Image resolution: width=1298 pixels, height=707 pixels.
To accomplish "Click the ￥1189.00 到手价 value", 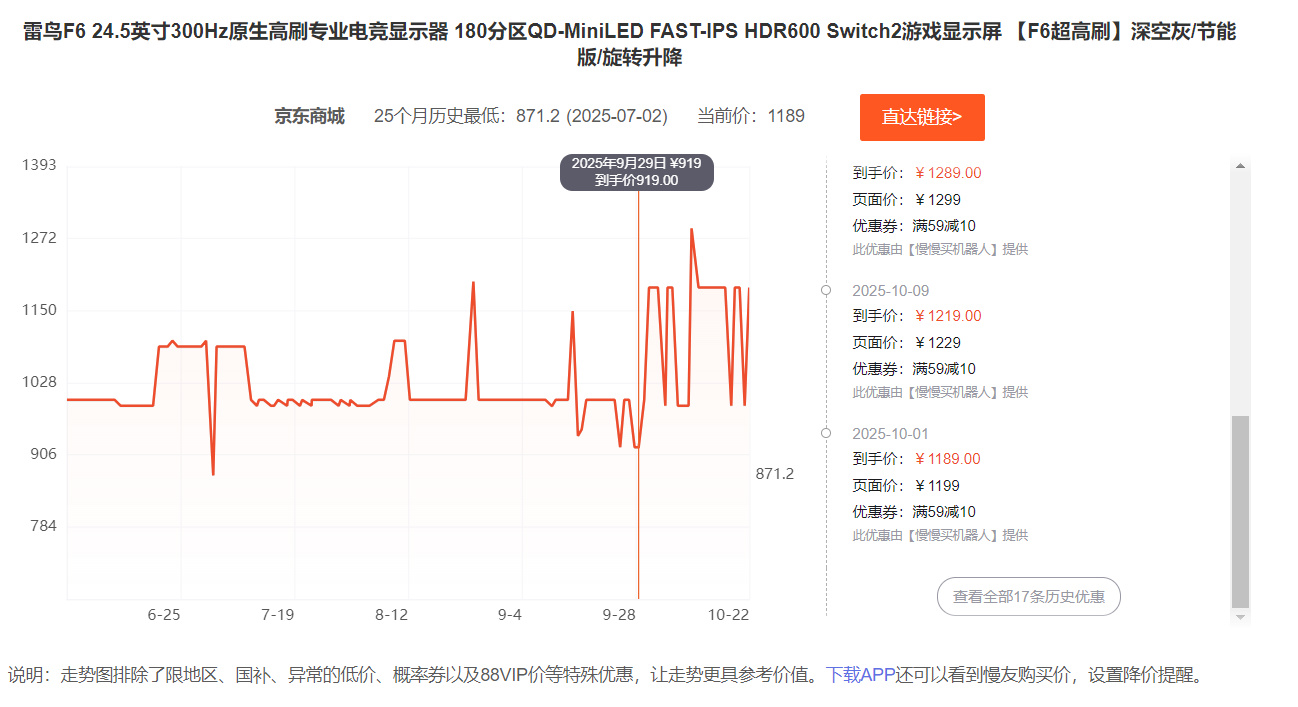I will 948,459.
